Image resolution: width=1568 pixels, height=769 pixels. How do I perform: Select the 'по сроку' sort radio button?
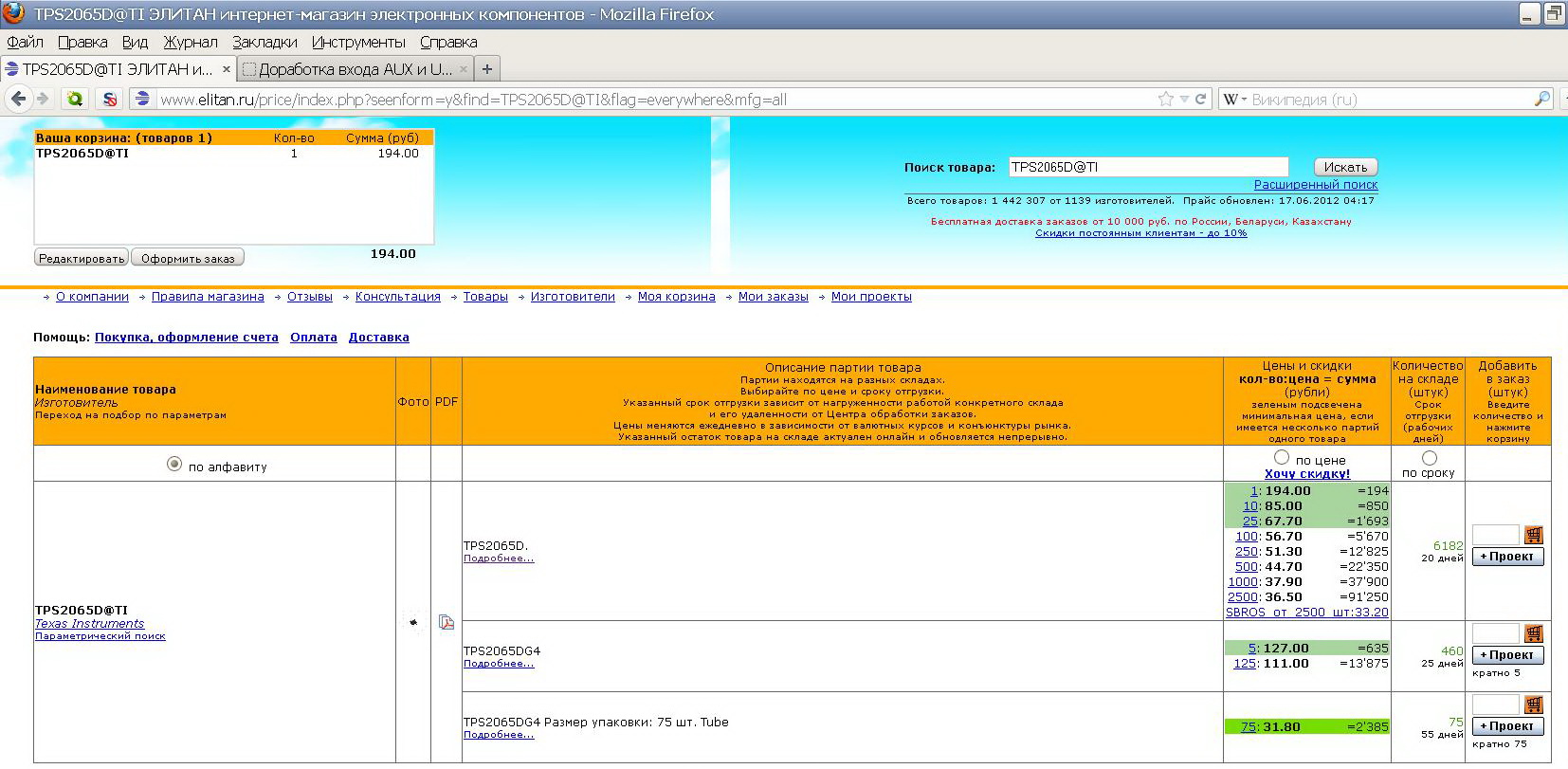[1429, 457]
